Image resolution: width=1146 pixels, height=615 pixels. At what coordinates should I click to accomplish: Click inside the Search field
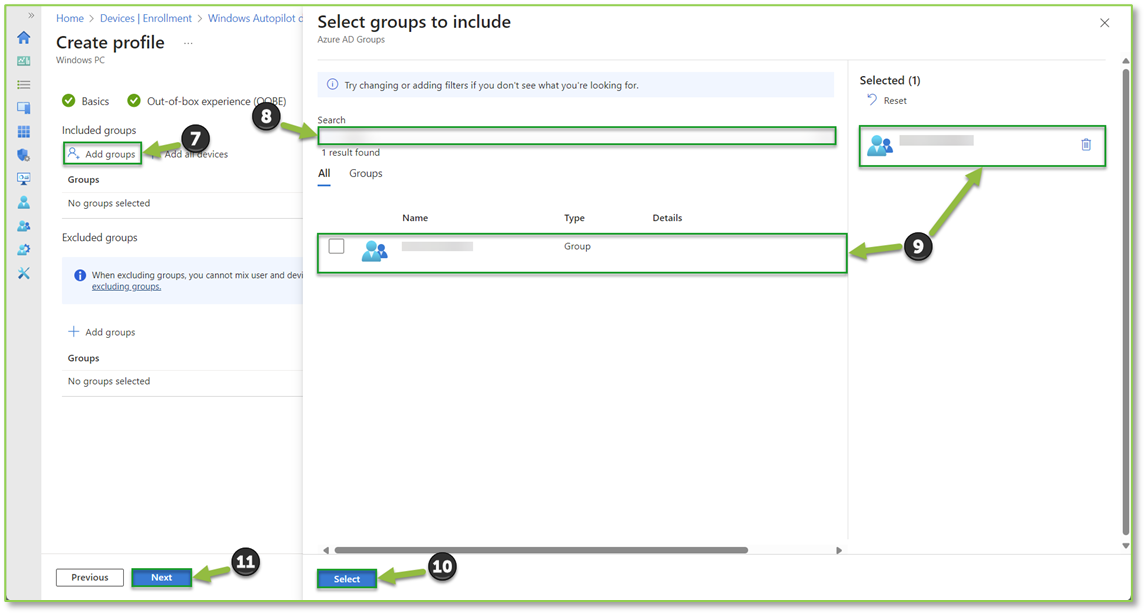575,135
